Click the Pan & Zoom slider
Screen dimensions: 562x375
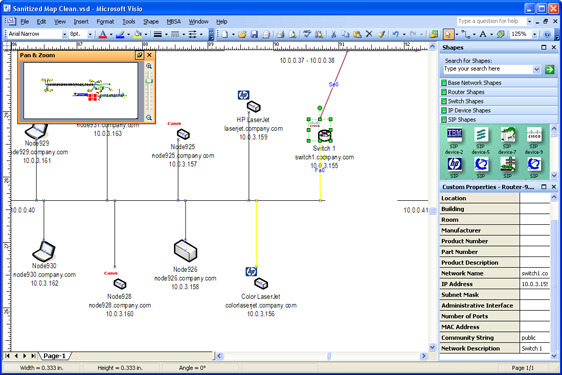coord(149,92)
